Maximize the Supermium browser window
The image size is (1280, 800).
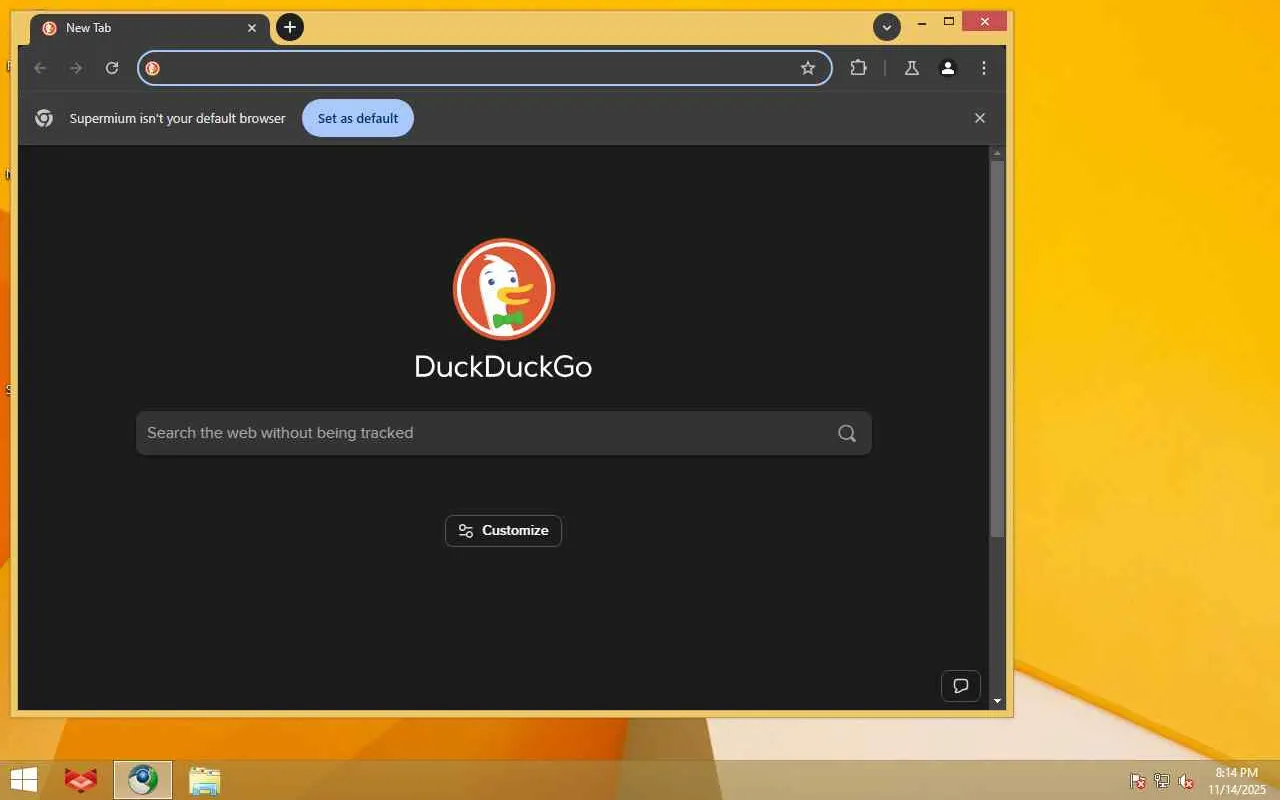(x=949, y=22)
